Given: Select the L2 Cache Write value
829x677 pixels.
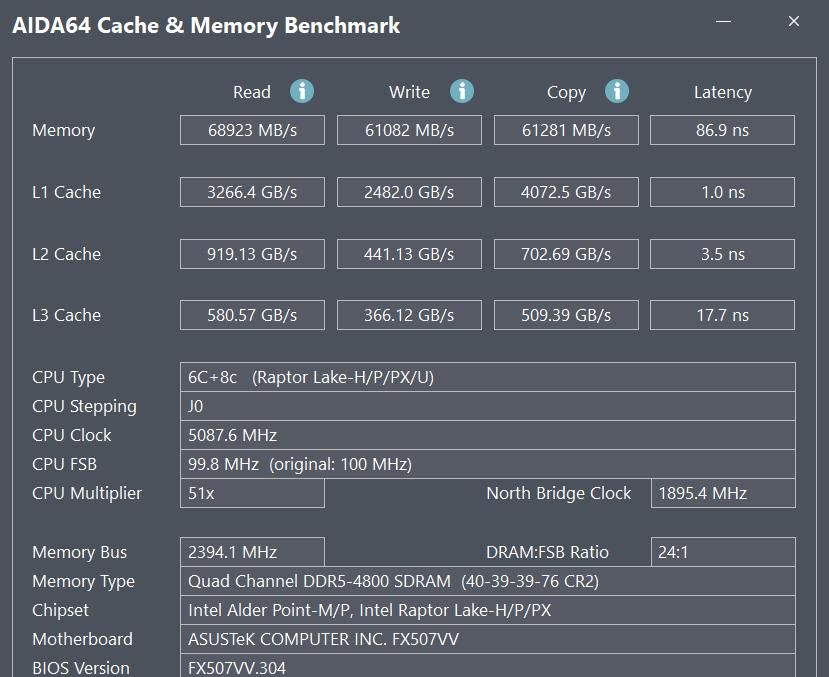Looking at the screenshot, I should click(409, 254).
